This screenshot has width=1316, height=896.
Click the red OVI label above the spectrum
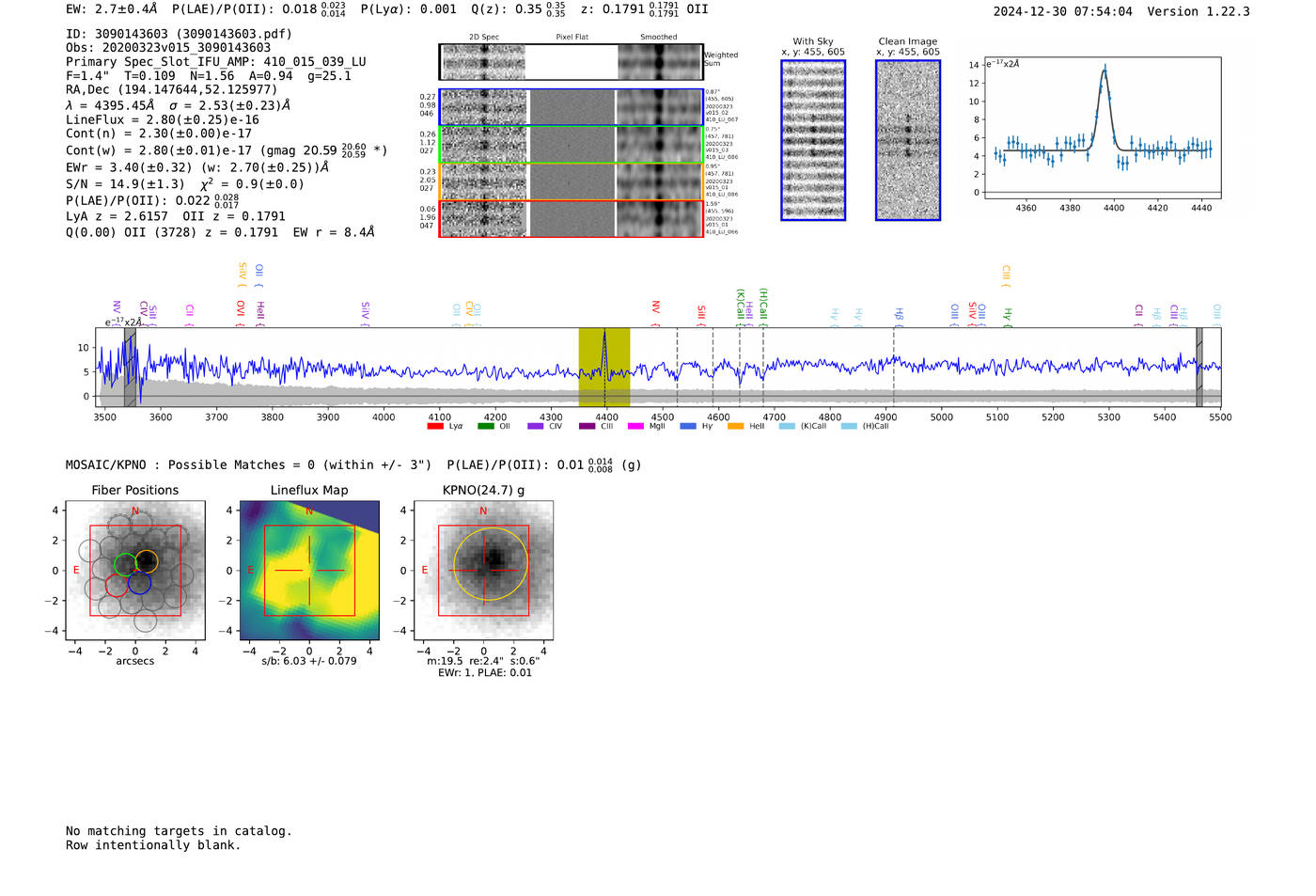241,311
